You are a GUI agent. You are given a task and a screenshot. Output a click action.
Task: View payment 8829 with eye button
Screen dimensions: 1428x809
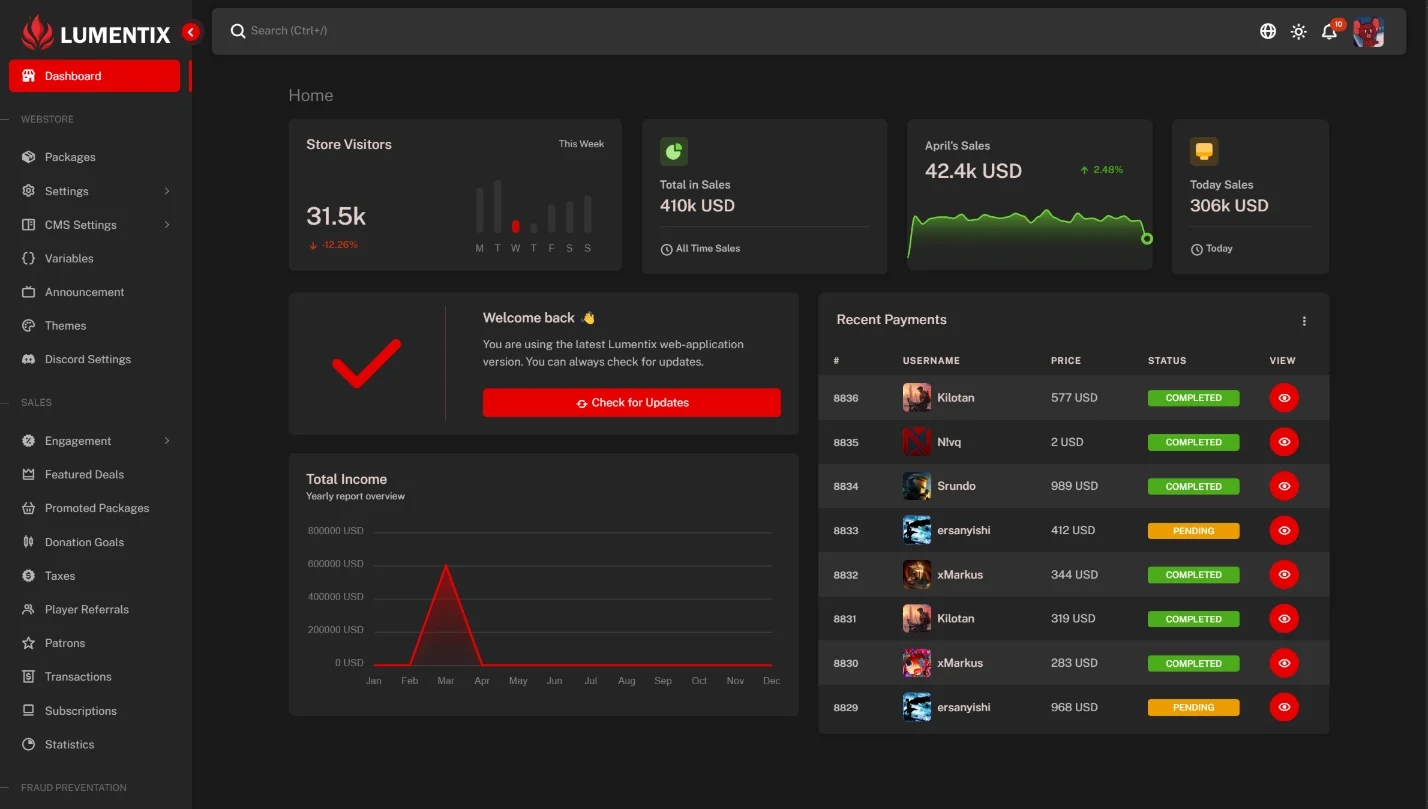(1284, 707)
